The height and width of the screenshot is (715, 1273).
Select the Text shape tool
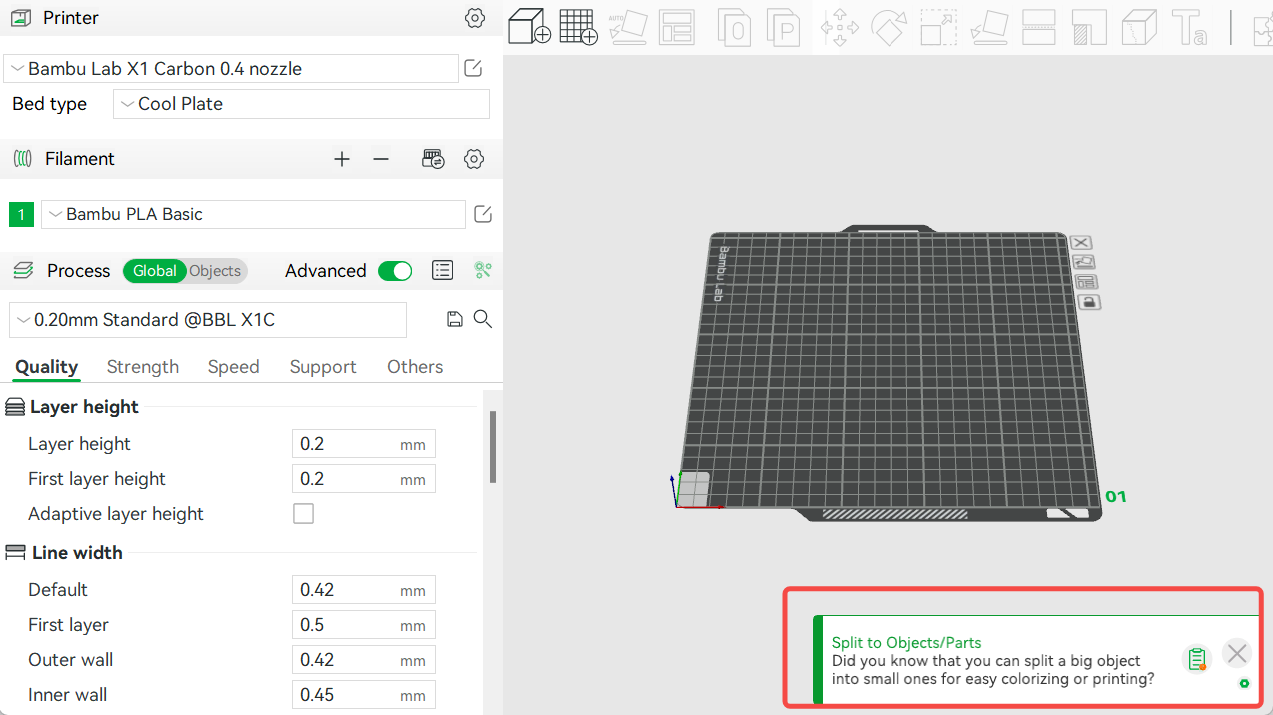tap(1189, 27)
